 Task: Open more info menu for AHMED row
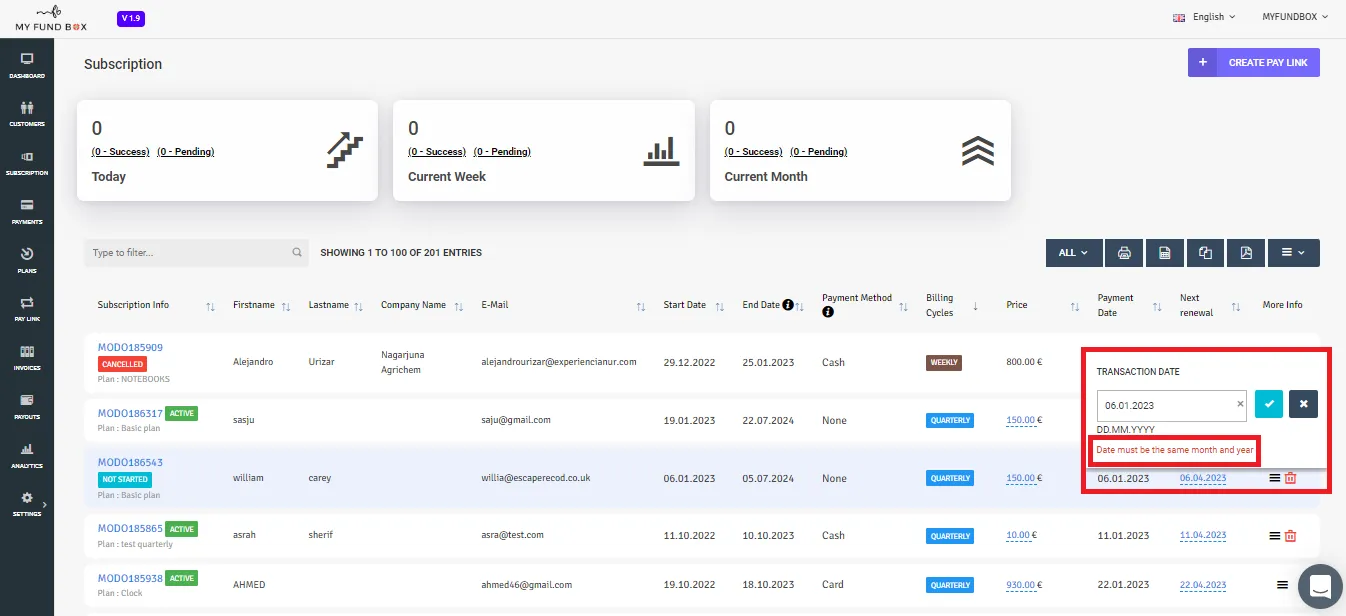pyautogui.click(x=1282, y=585)
